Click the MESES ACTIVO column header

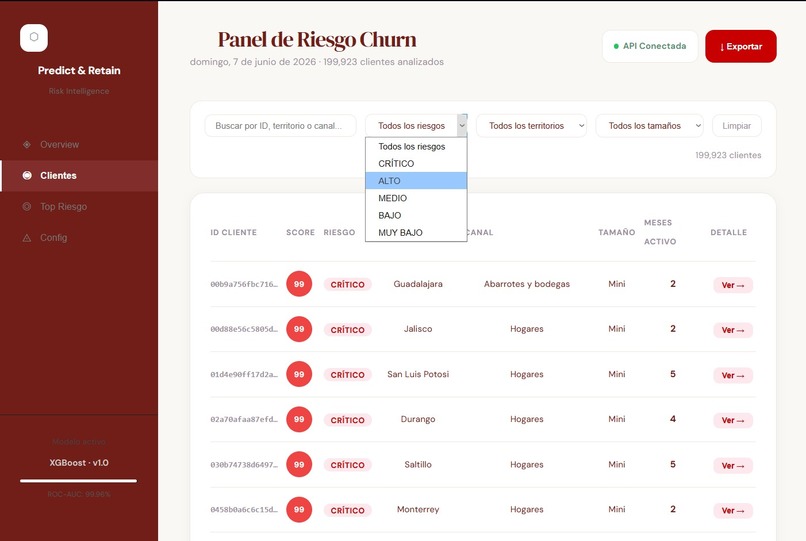point(660,232)
